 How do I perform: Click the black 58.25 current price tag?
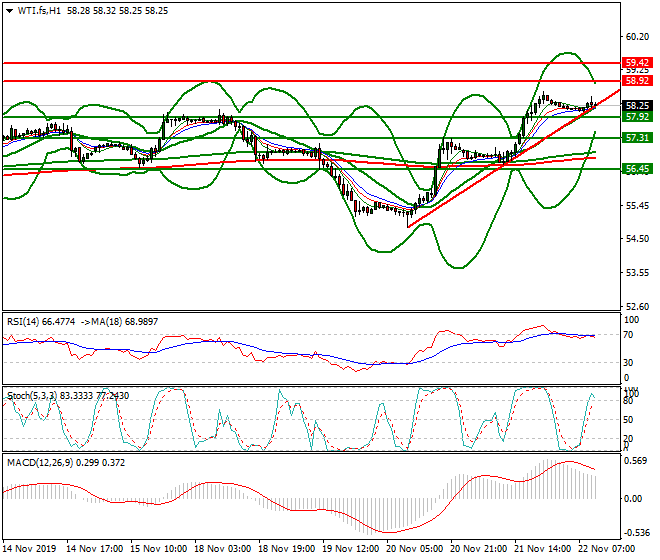637,105
